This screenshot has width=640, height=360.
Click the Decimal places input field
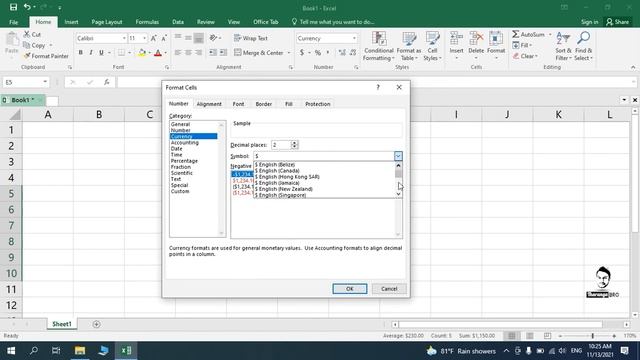[x=281, y=145]
